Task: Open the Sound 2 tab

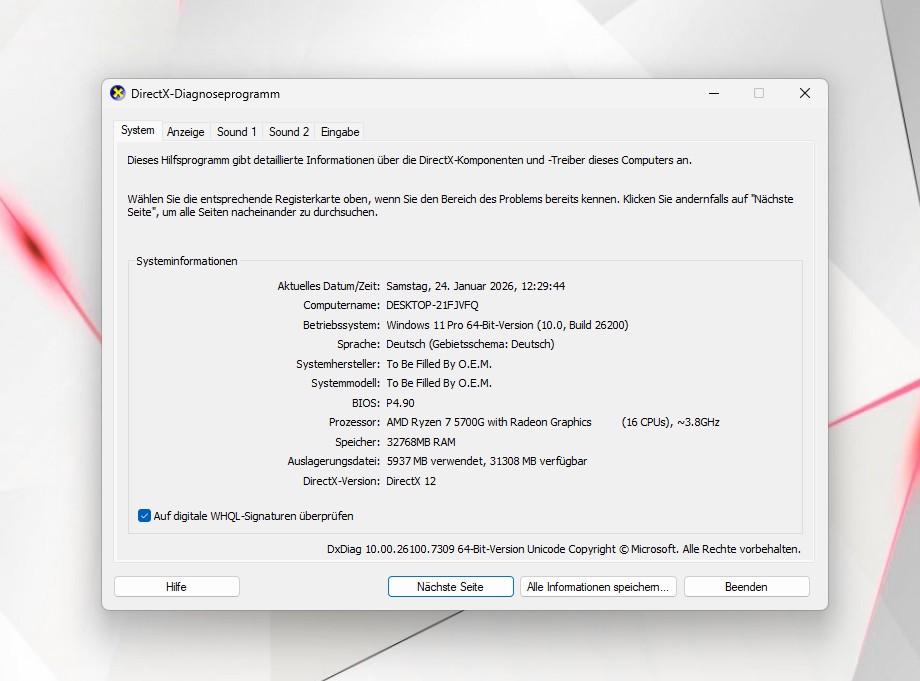Action: coord(289,132)
